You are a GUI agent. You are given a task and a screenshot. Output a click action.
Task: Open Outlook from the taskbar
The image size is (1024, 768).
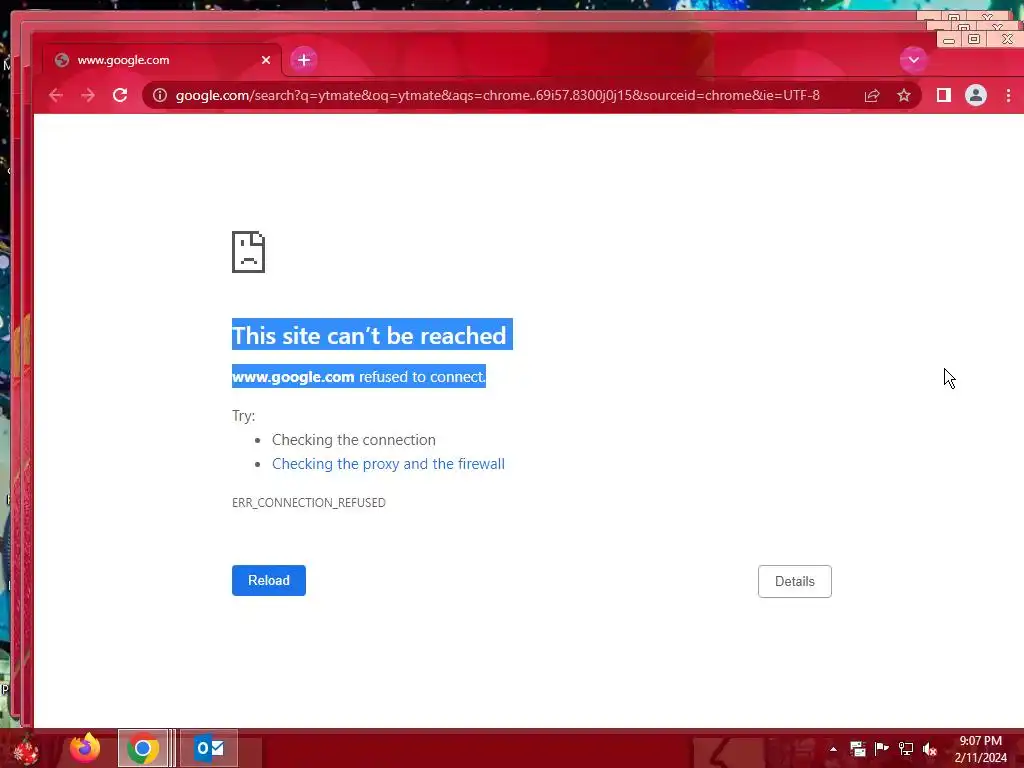pyautogui.click(x=209, y=748)
